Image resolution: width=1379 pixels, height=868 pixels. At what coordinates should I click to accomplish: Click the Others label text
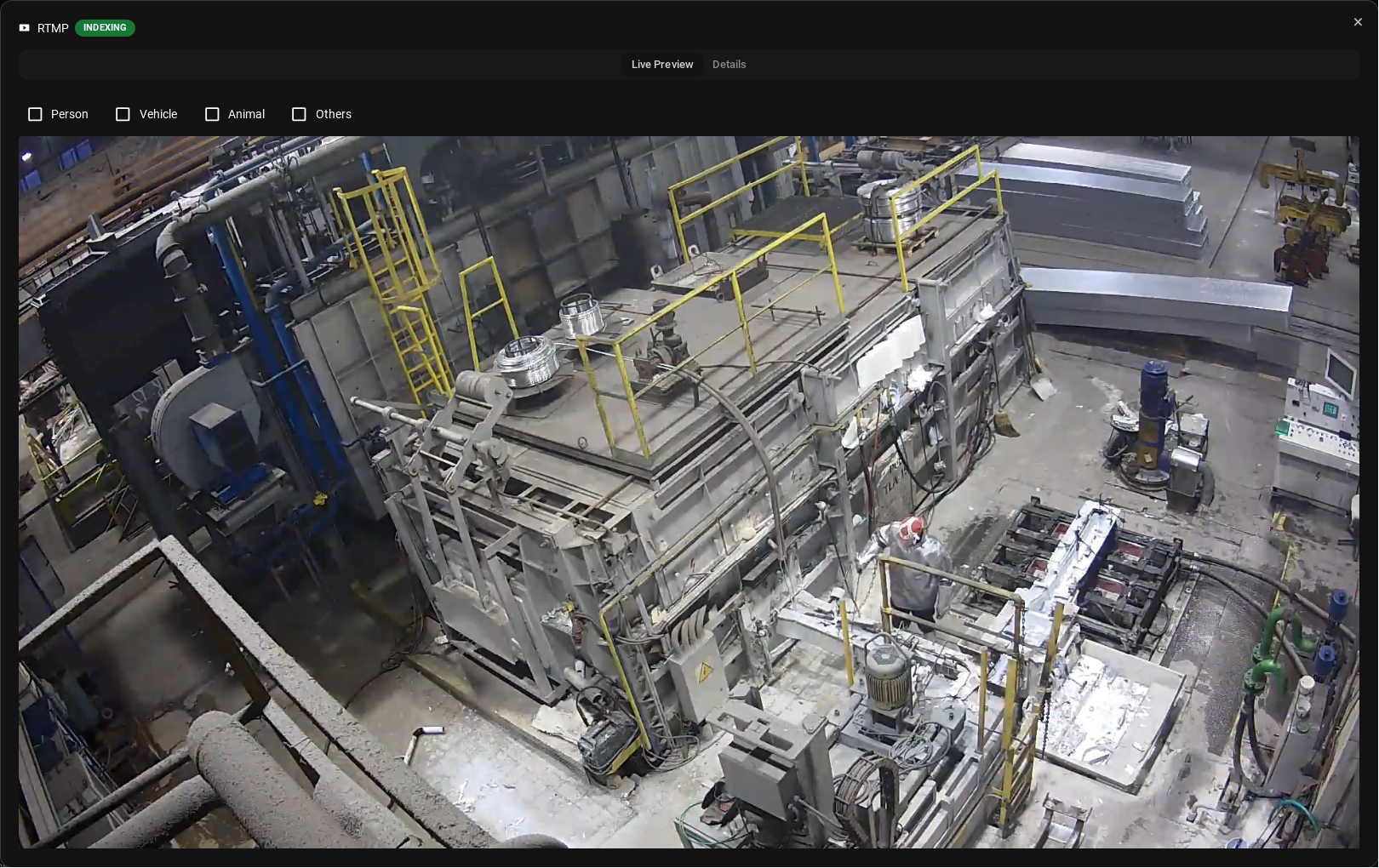333,114
